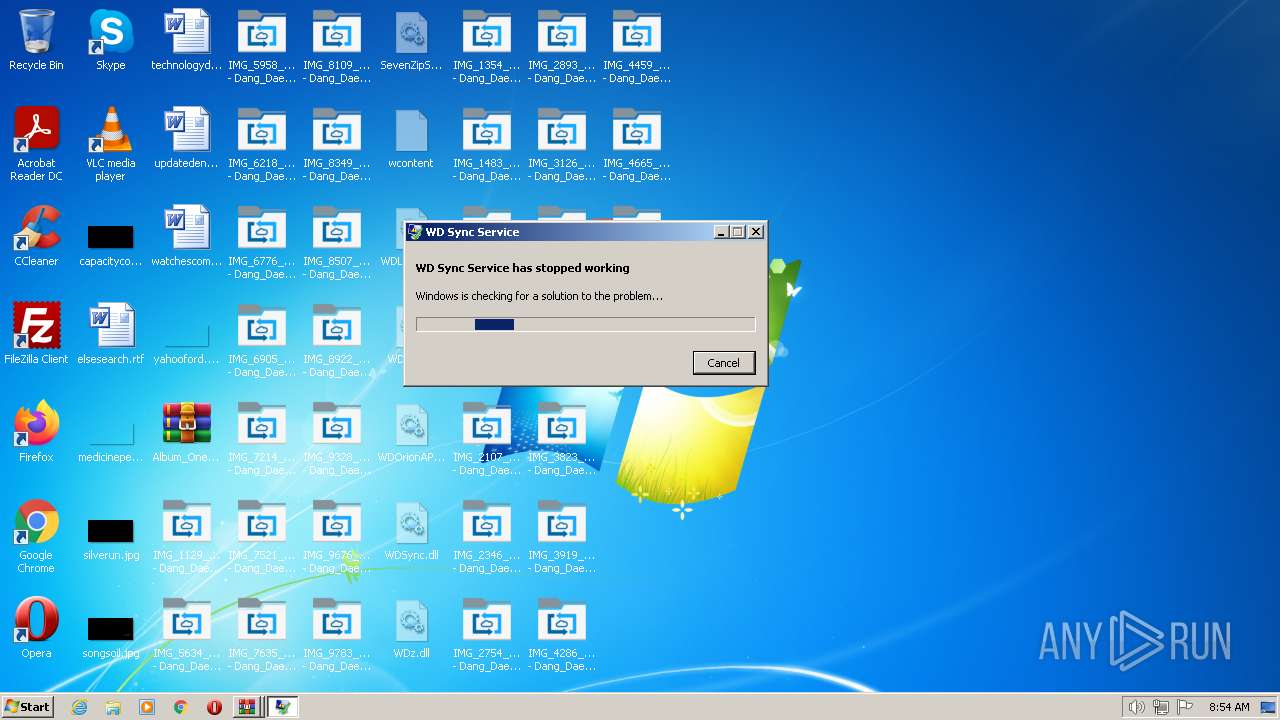Select the IMG_9783 sync folder

pos(336,634)
